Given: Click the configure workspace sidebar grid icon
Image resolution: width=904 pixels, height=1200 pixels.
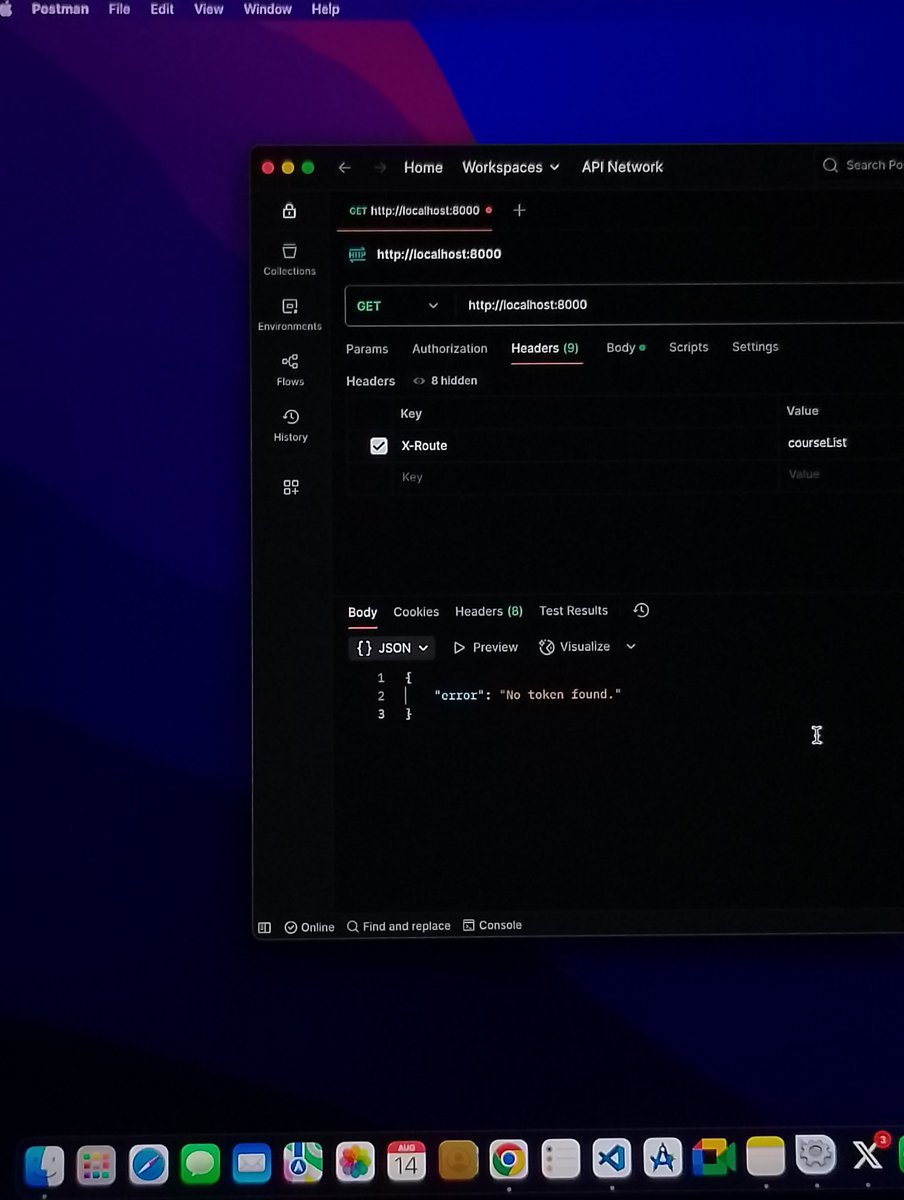Looking at the screenshot, I should point(290,487).
